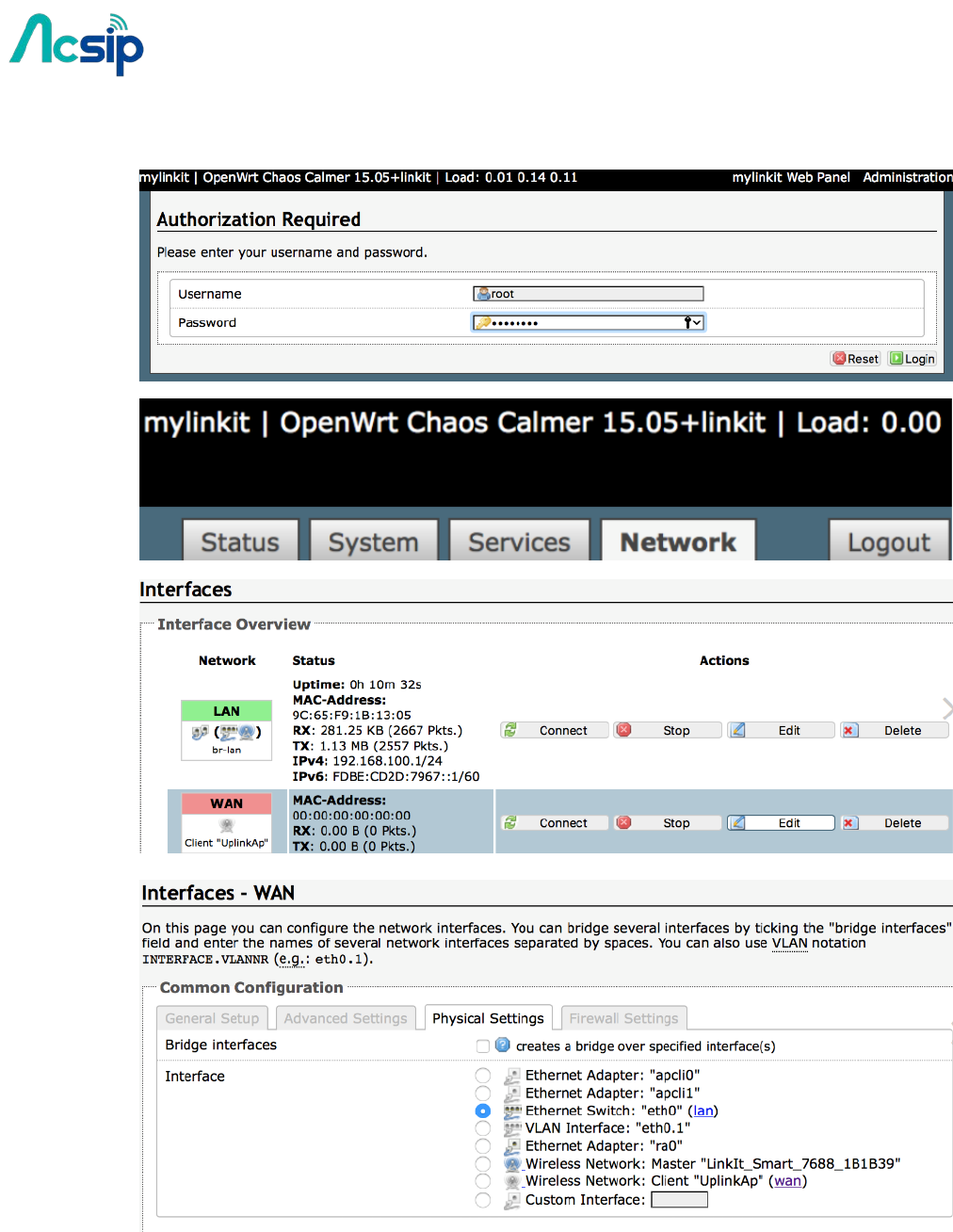The width and height of the screenshot is (953, 1232).
Task: Click the LAN red delete X icon
Action: click(849, 730)
